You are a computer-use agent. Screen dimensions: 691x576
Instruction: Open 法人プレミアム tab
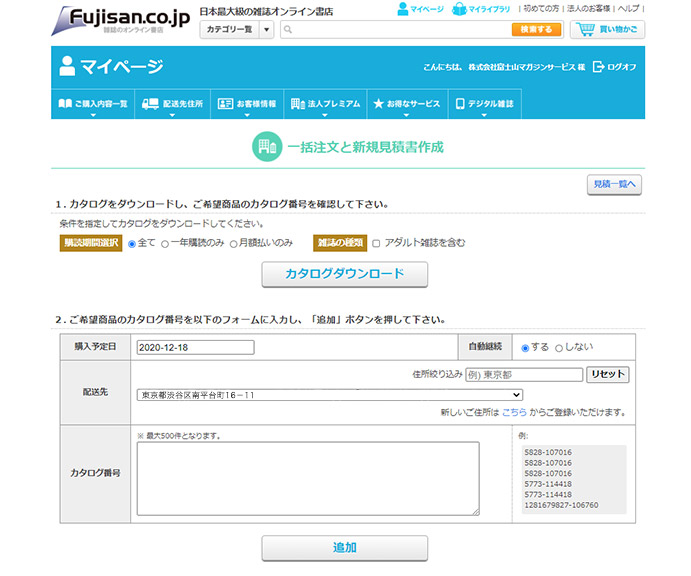click(x=325, y=104)
